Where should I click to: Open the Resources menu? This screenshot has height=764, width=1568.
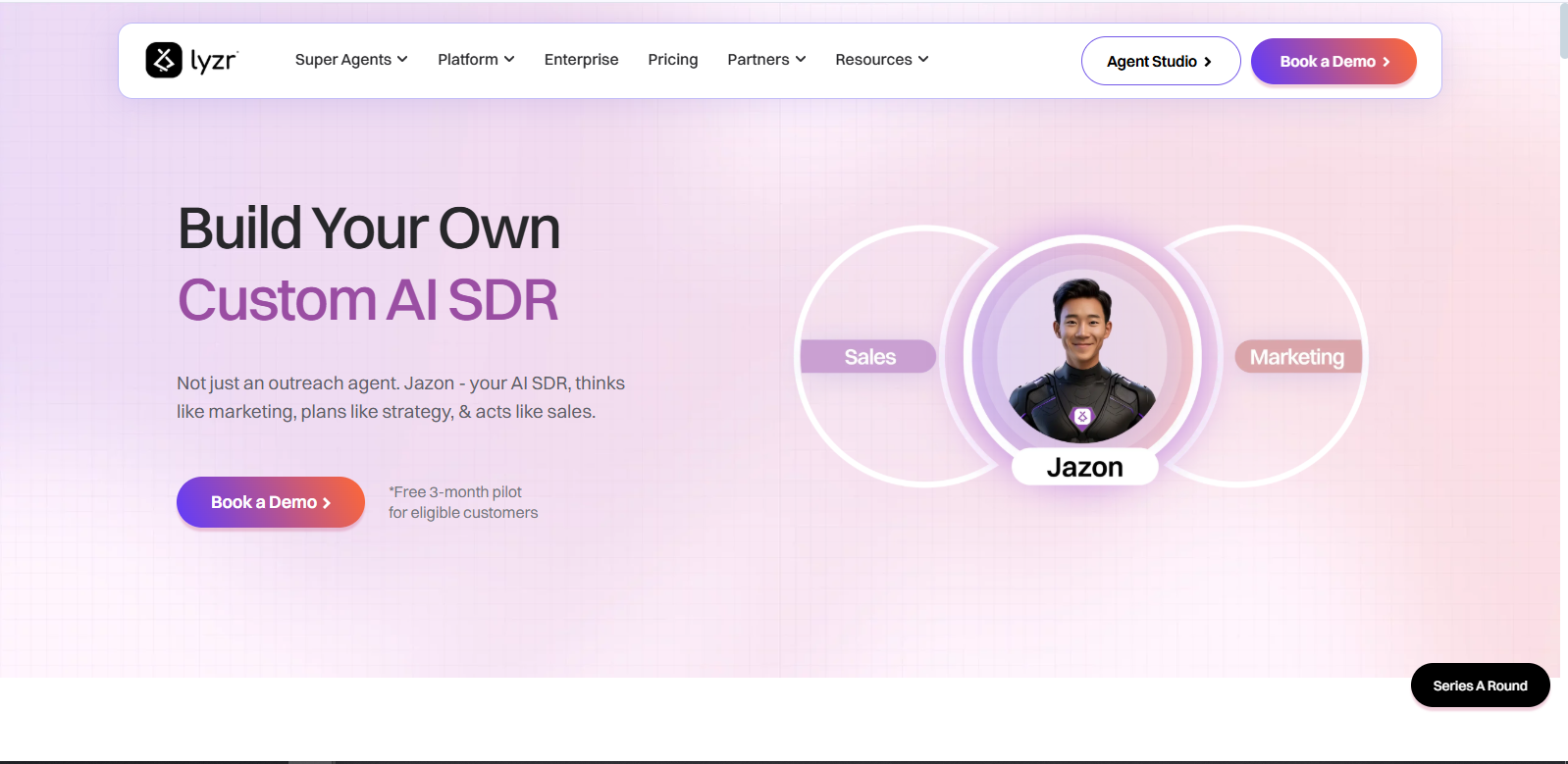click(882, 60)
